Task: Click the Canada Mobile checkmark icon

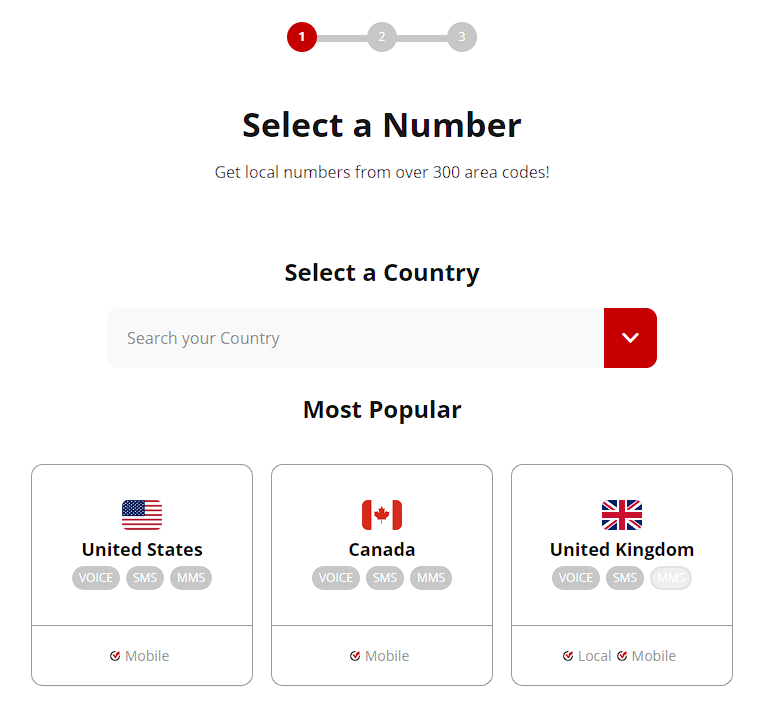Action: pos(355,656)
